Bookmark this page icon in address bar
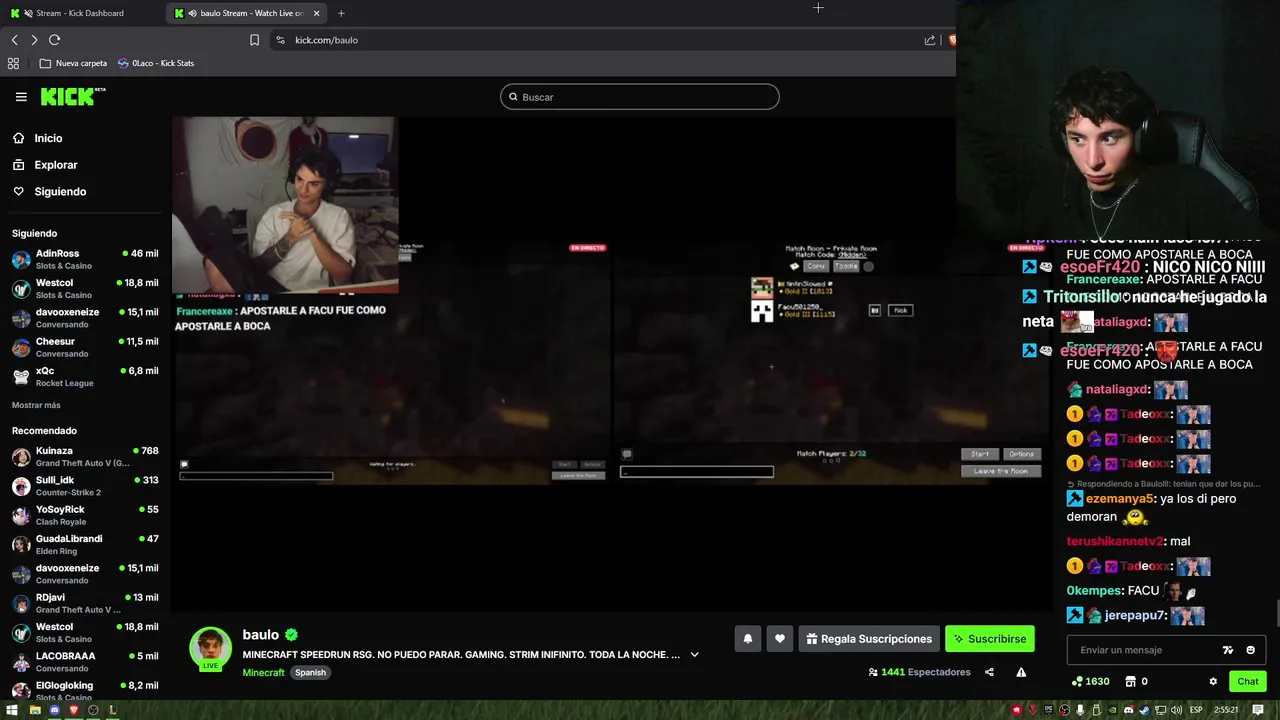1280x720 pixels. (x=254, y=40)
